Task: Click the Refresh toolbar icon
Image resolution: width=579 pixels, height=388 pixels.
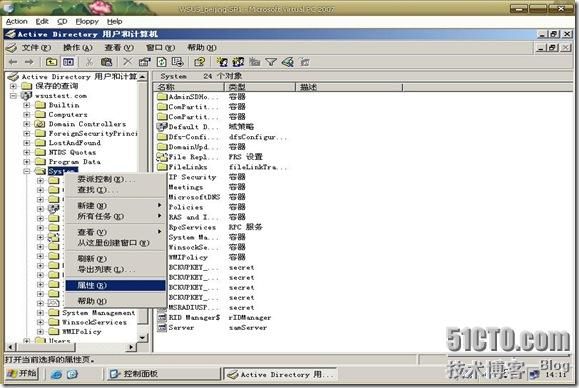Action: coord(162,62)
